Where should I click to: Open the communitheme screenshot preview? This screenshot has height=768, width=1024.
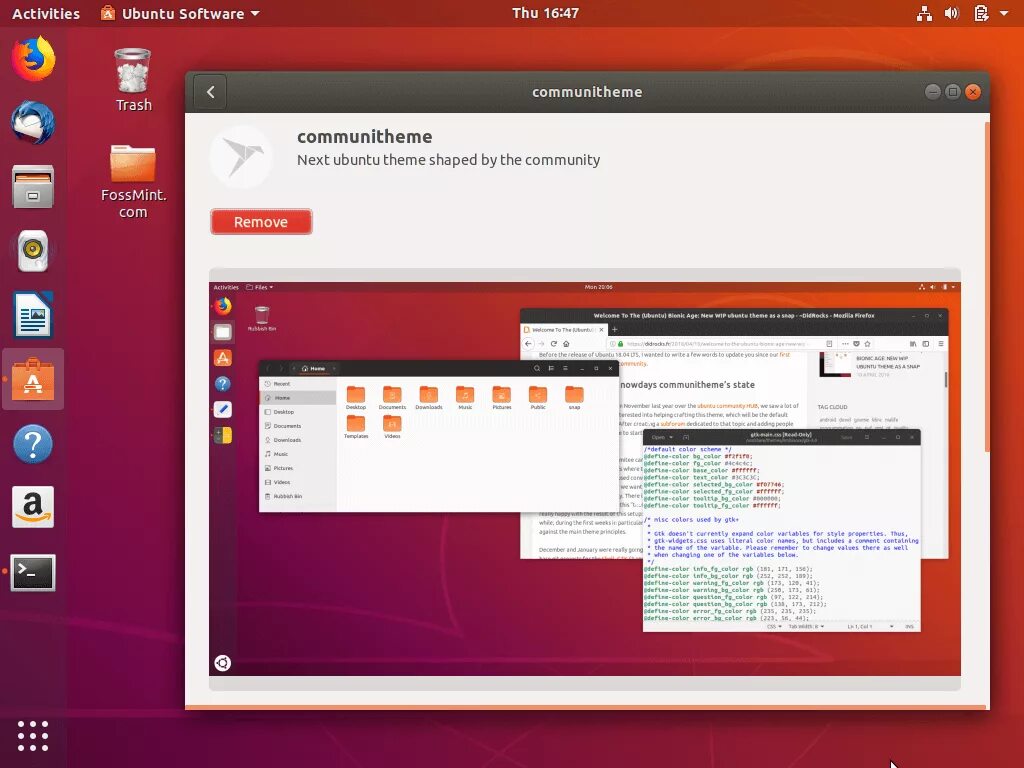pos(584,479)
